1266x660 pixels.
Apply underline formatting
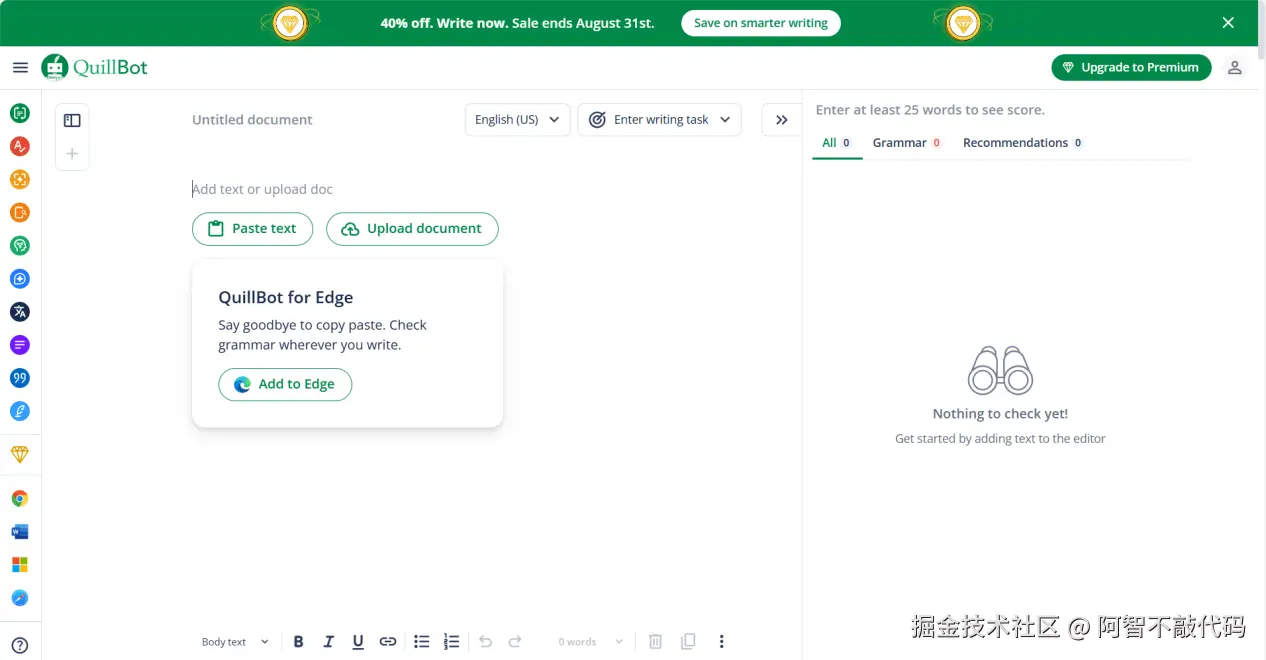coord(358,642)
